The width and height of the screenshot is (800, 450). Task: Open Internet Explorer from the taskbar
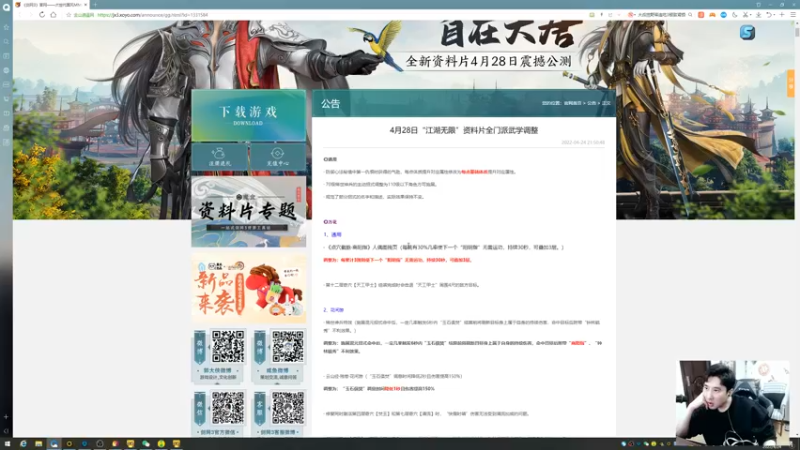tap(23, 444)
